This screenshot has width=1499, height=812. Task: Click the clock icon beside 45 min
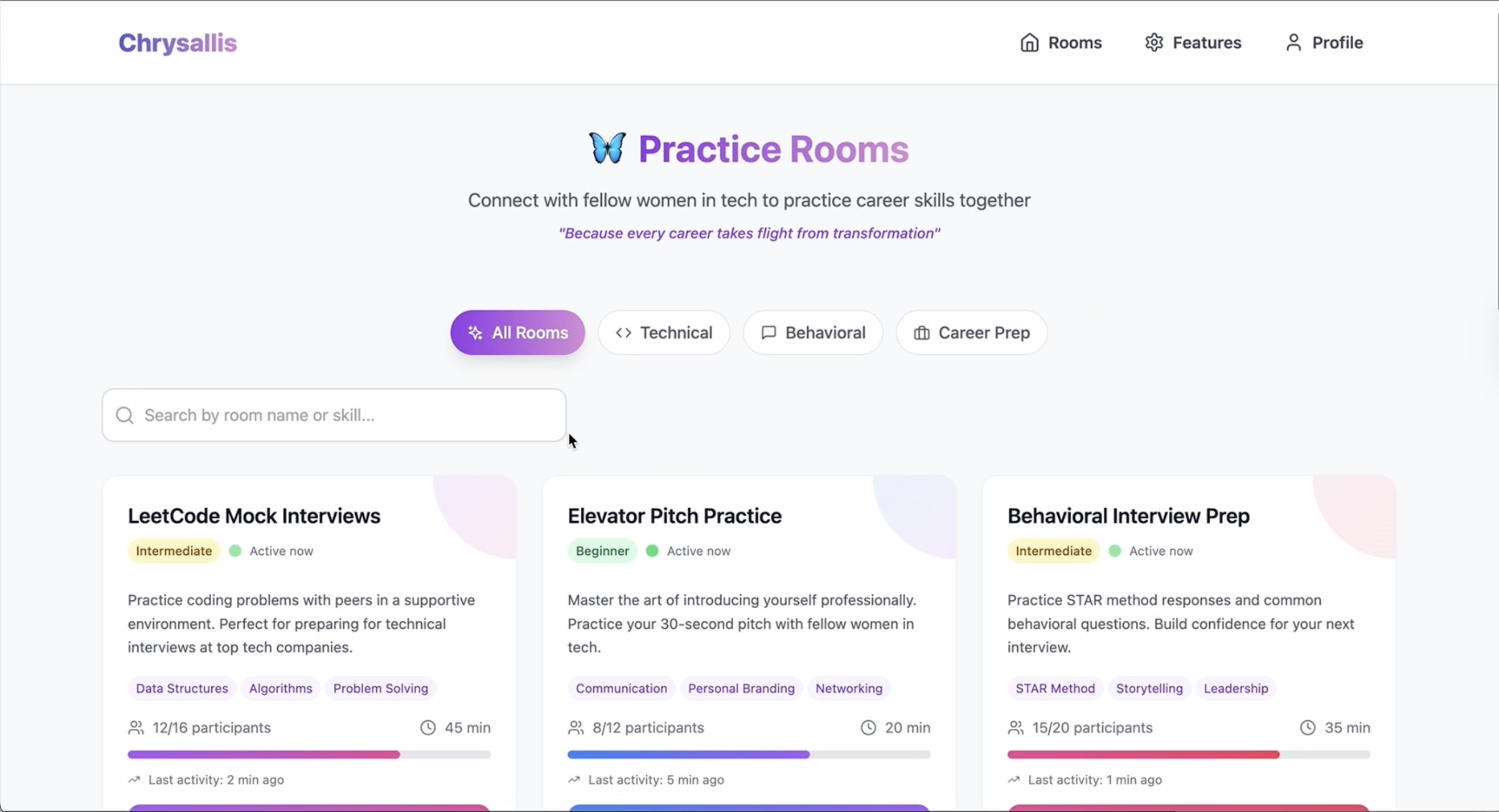pos(428,728)
